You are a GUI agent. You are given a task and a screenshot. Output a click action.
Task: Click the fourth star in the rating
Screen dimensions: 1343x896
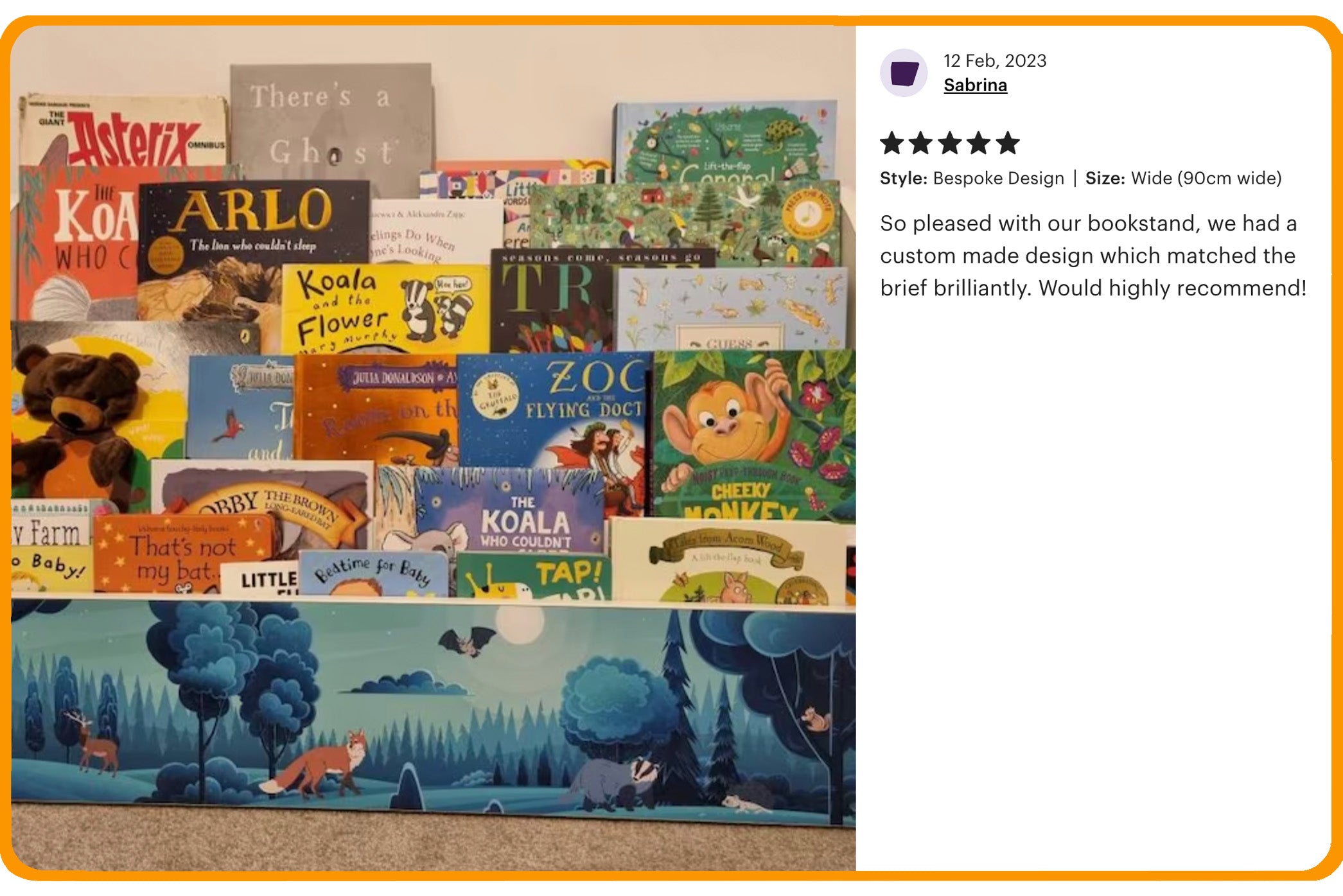(x=979, y=143)
